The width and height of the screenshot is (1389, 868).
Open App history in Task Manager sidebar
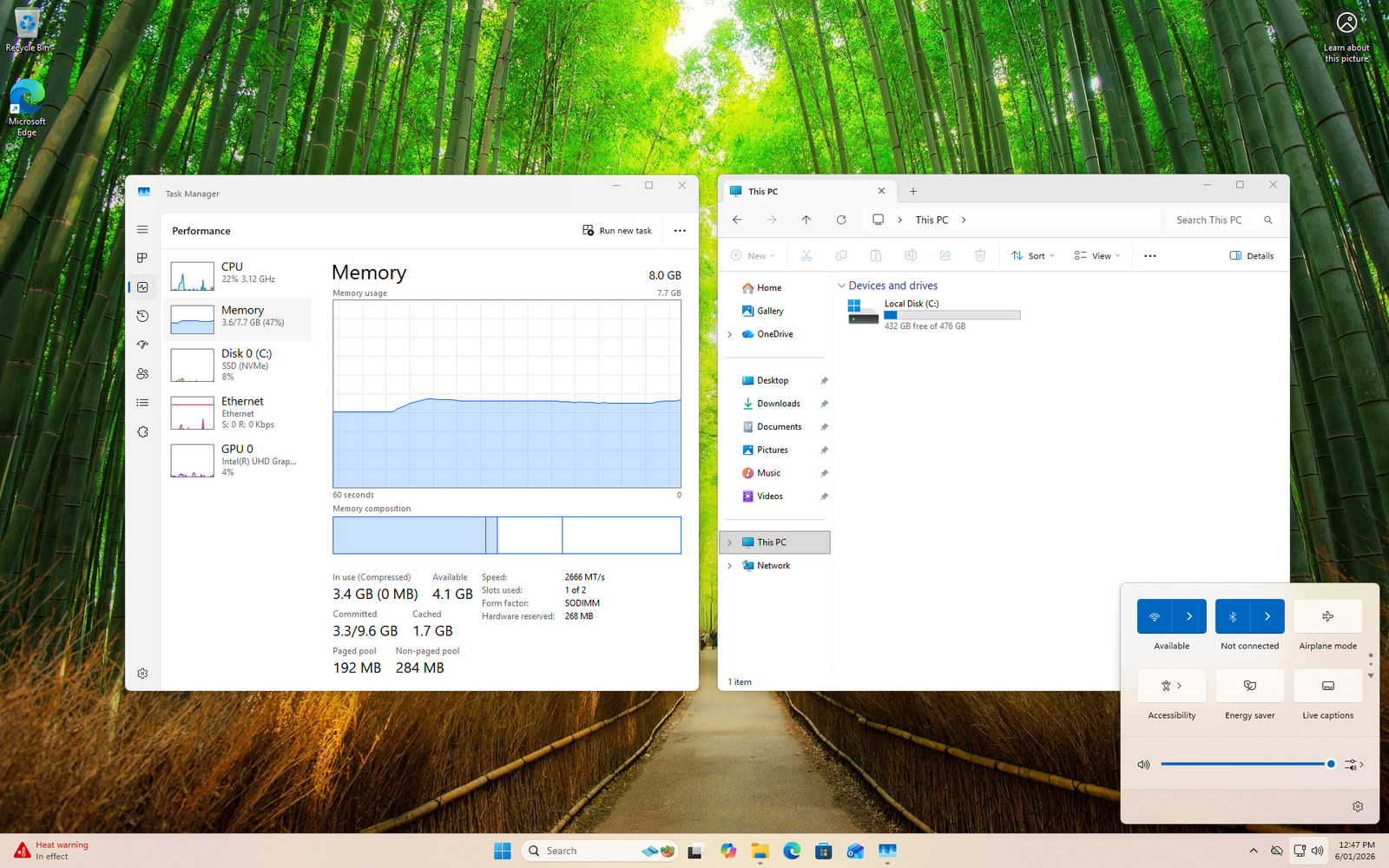point(142,316)
